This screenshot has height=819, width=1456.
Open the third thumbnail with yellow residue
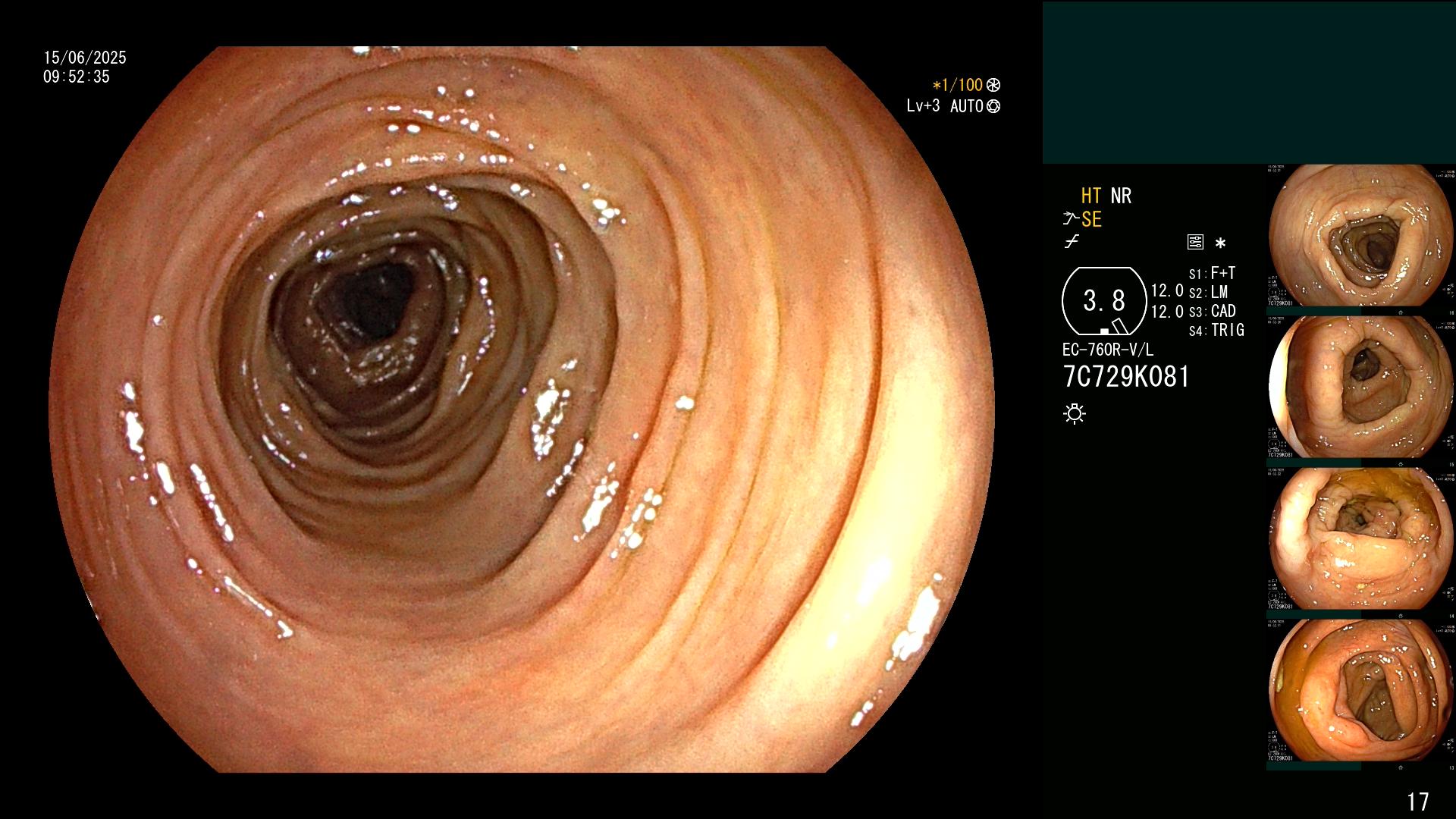[1361, 539]
